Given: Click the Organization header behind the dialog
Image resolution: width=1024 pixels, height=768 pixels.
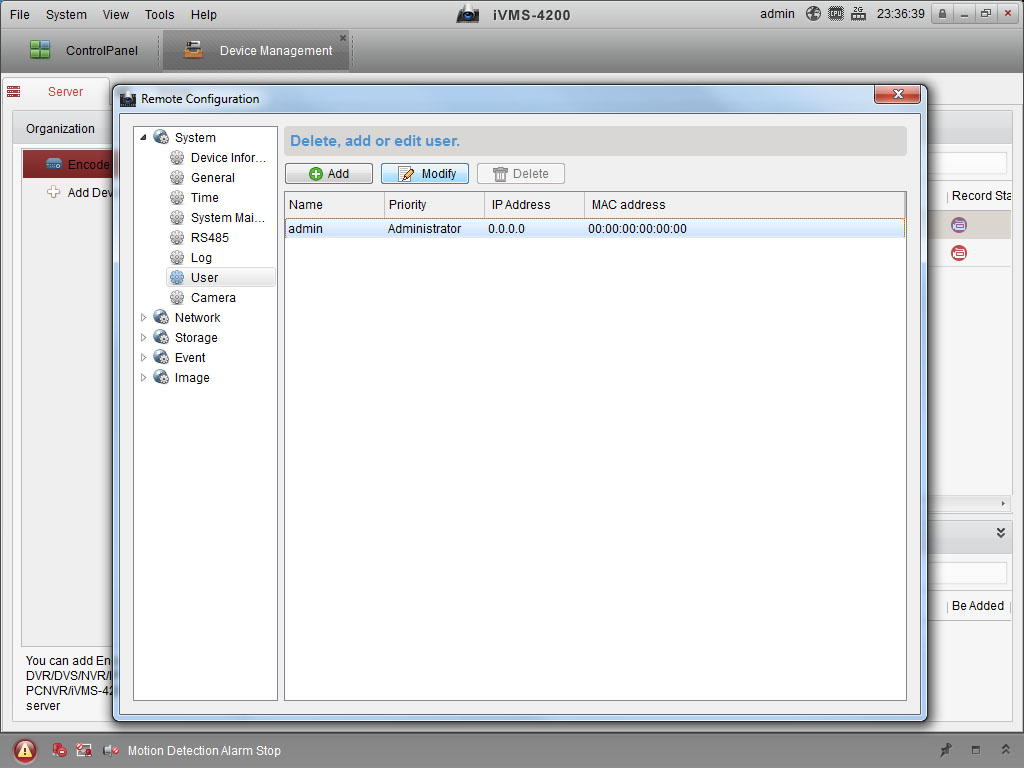Looking at the screenshot, I should pyautogui.click(x=60, y=129).
